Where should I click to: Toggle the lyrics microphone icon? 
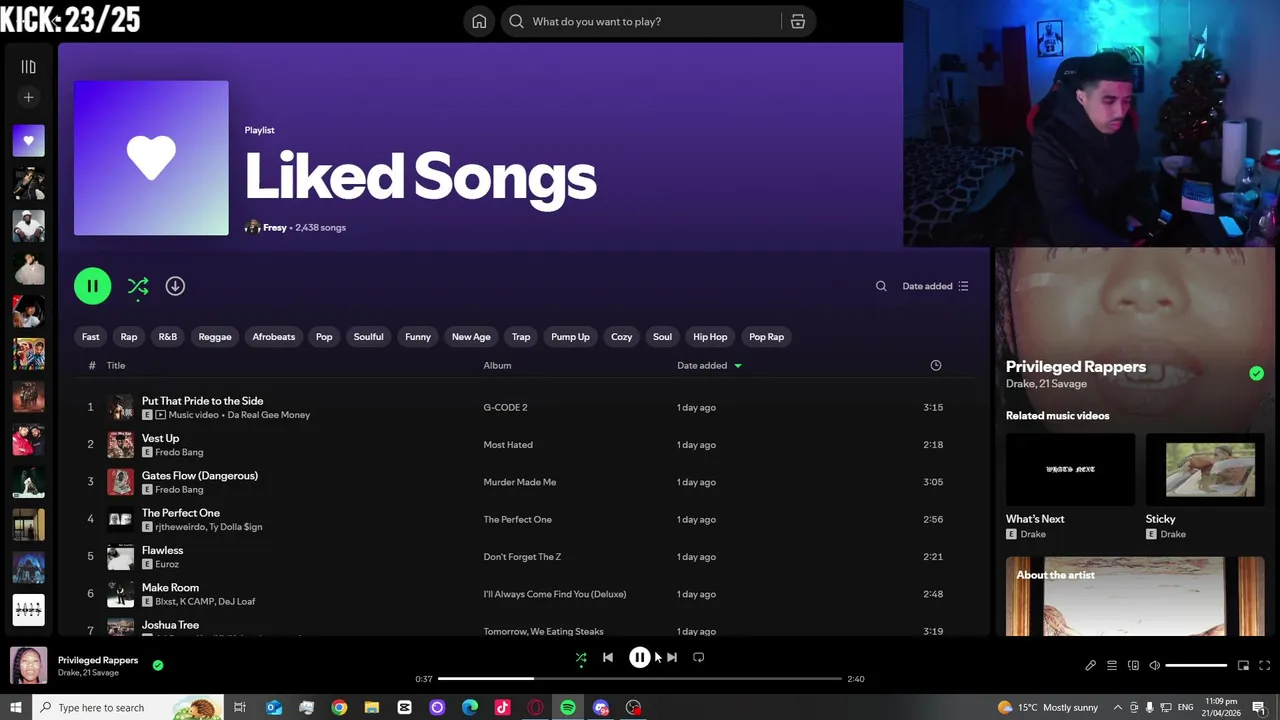click(1090, 666)
